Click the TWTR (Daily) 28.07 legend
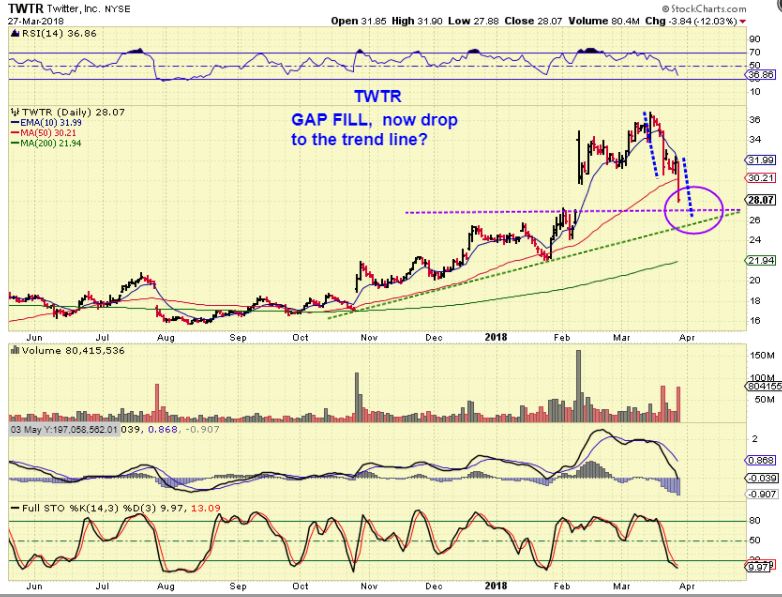The height and width of the screenshot is (597, 782). tap(73, 112)
